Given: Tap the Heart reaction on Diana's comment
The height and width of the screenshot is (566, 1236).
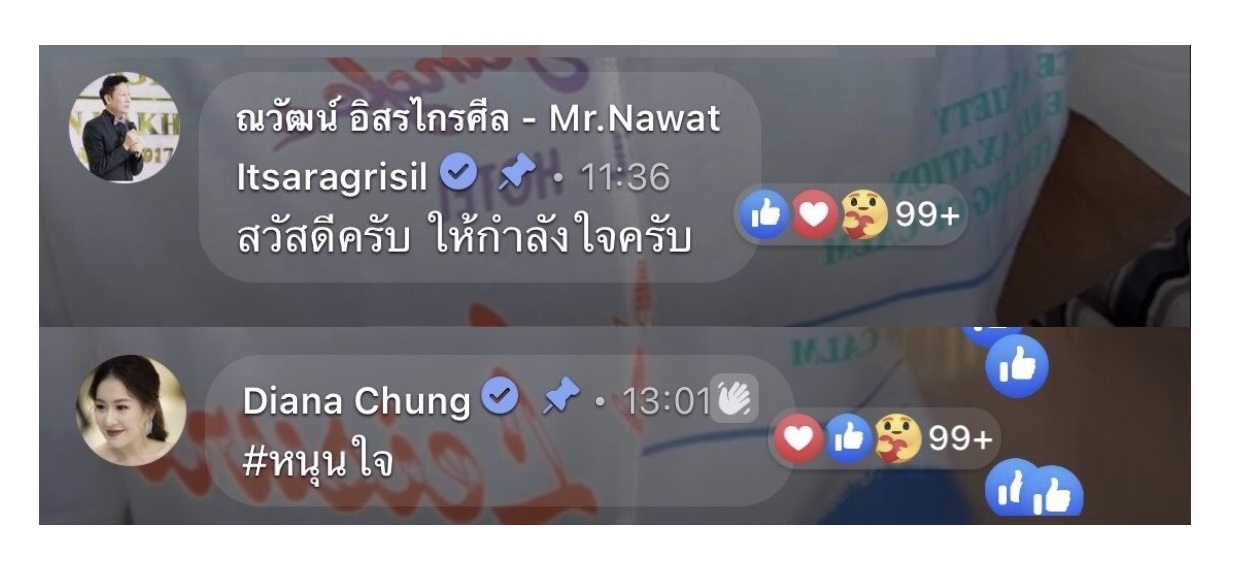Looking at the screenshot, I should 804,439.
